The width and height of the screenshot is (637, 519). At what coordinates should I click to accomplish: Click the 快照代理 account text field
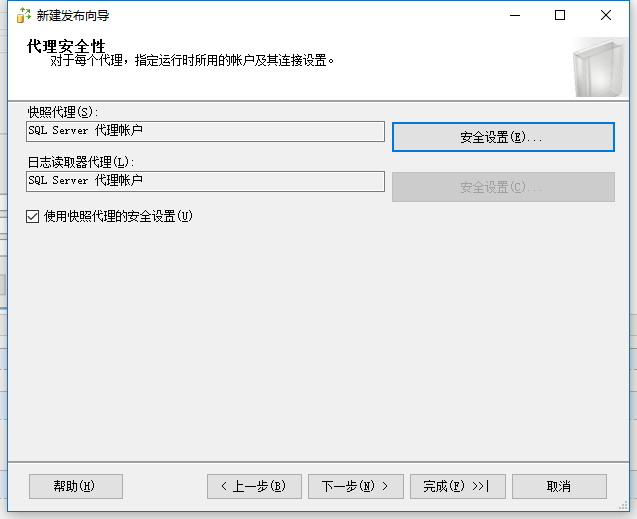click(205, 131)
